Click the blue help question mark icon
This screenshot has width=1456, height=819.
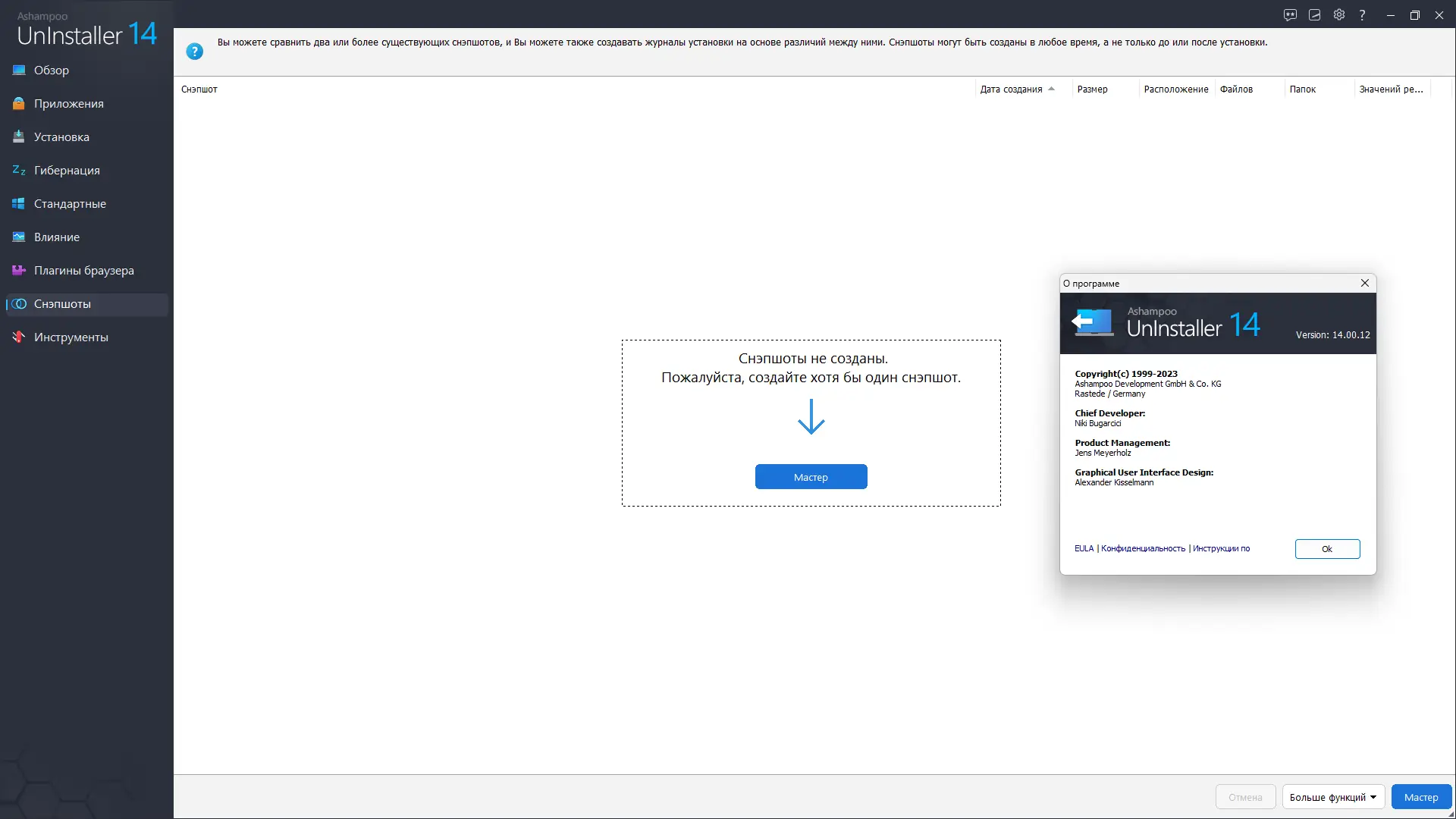194,52
